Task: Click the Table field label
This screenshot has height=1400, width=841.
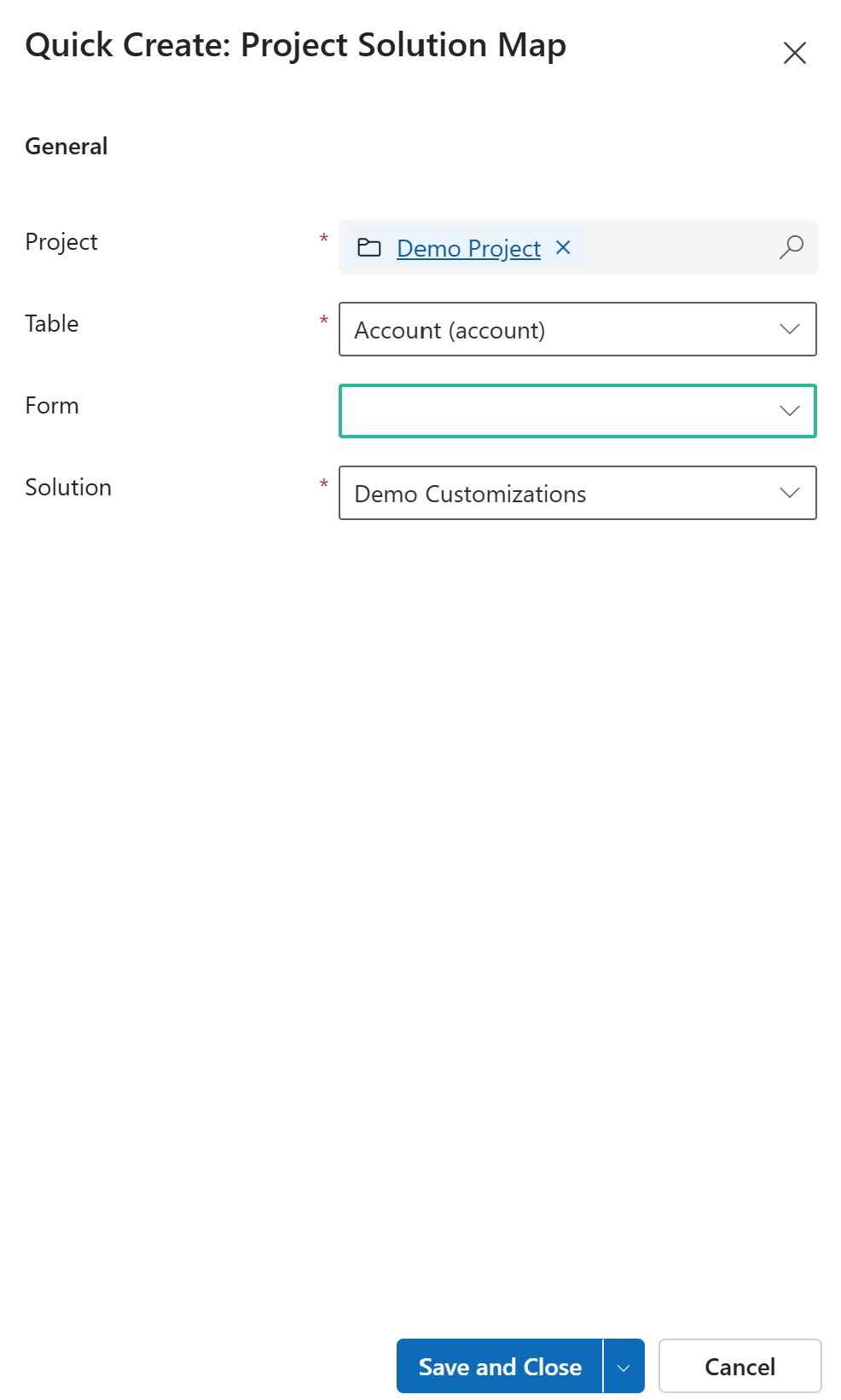Action: tap(52, 323)
